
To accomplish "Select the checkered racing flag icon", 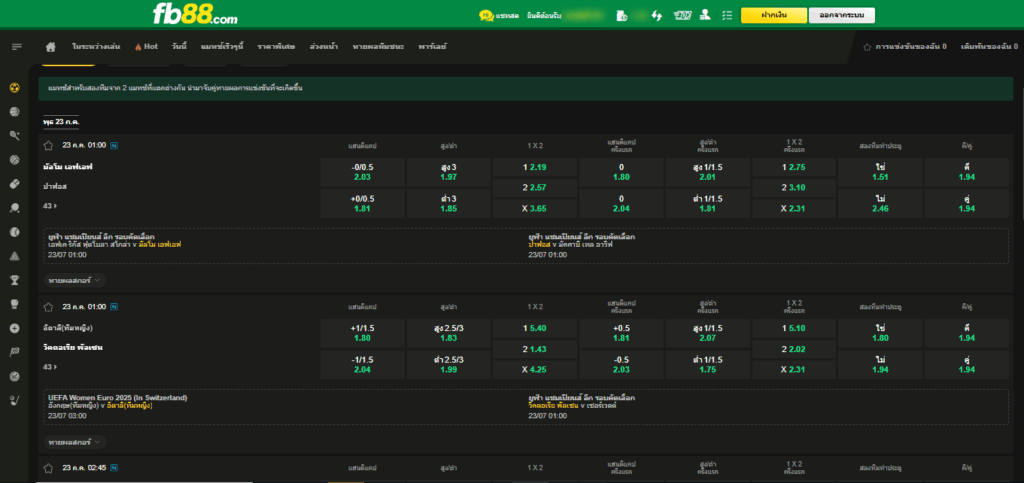I will coord(14,352).
